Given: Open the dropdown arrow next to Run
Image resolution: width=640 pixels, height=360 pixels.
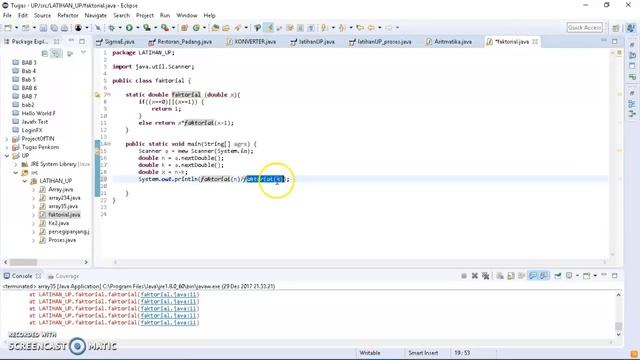Looking at the screenshot, I should 138,28.
